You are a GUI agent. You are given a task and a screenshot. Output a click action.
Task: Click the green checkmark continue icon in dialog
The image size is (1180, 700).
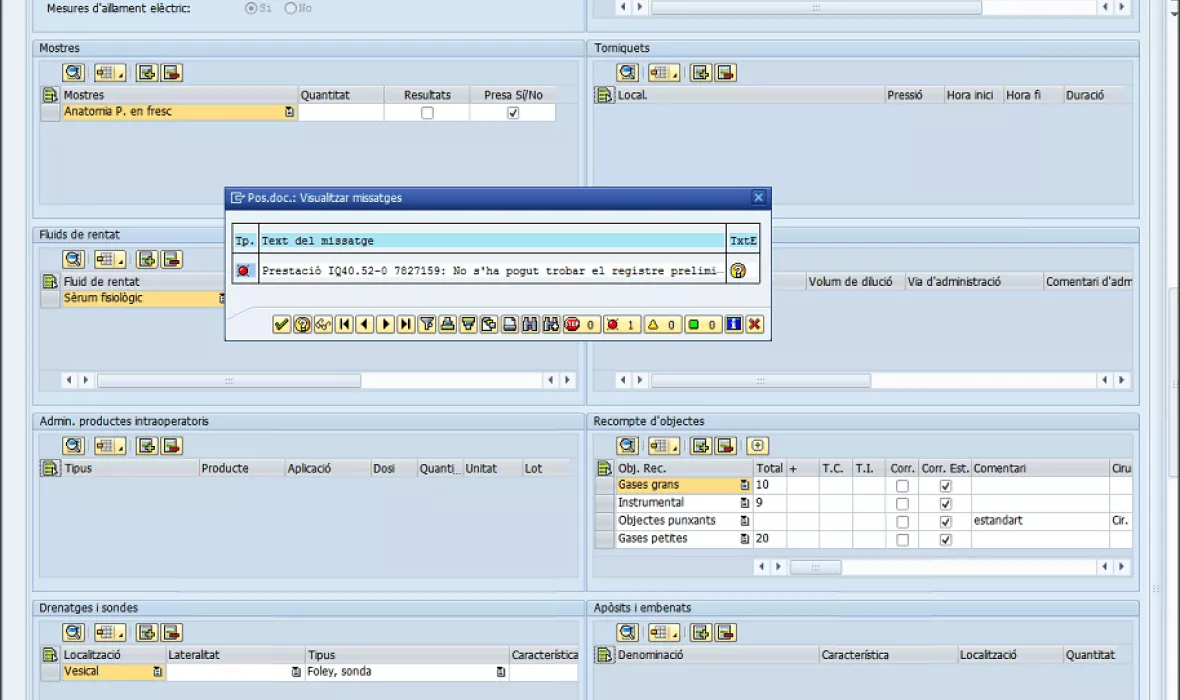(x=281, y=324)
